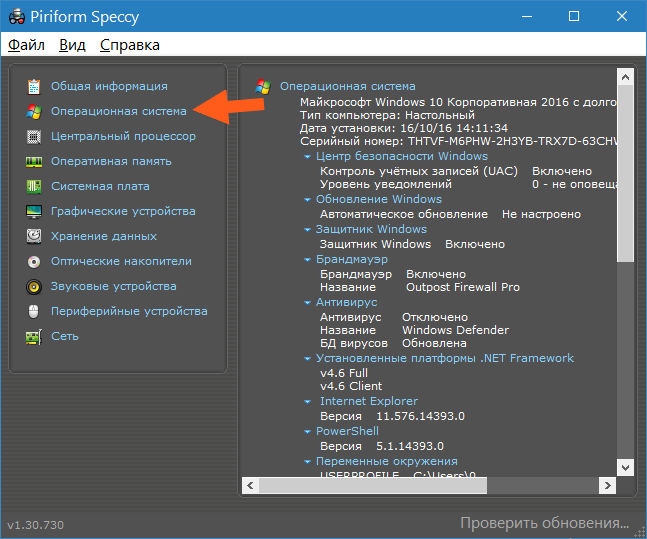Open the Файл menu
The width and height of the screenshot is (647, 539).
click(x=26, y=45)
